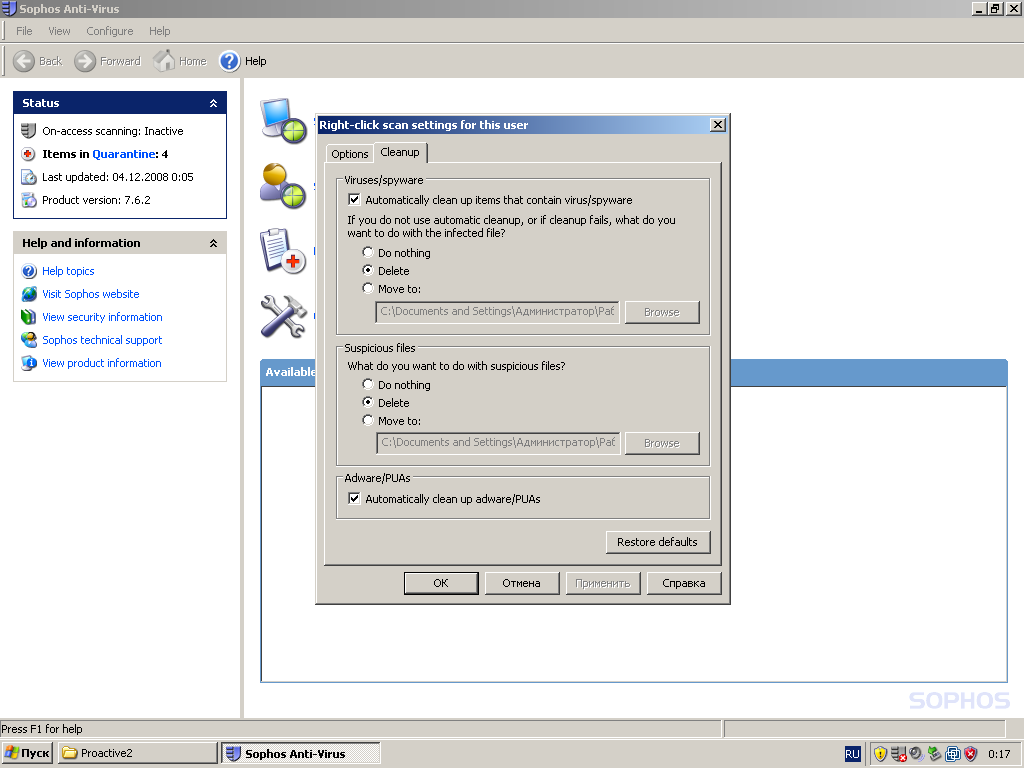This screenshot has height=768, width=1024.
Task: Open View security information link
Action: point(103,317)
